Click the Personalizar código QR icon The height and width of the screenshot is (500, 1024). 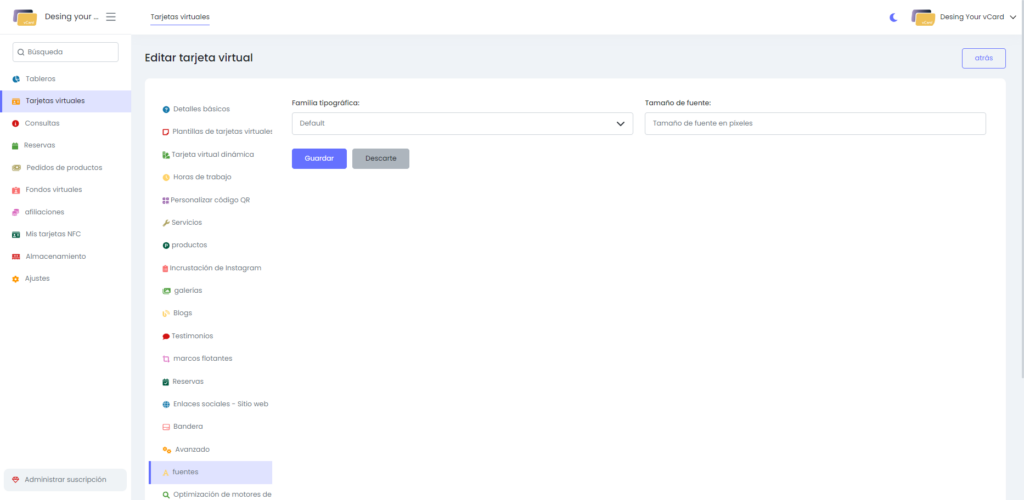coord(165,200)
